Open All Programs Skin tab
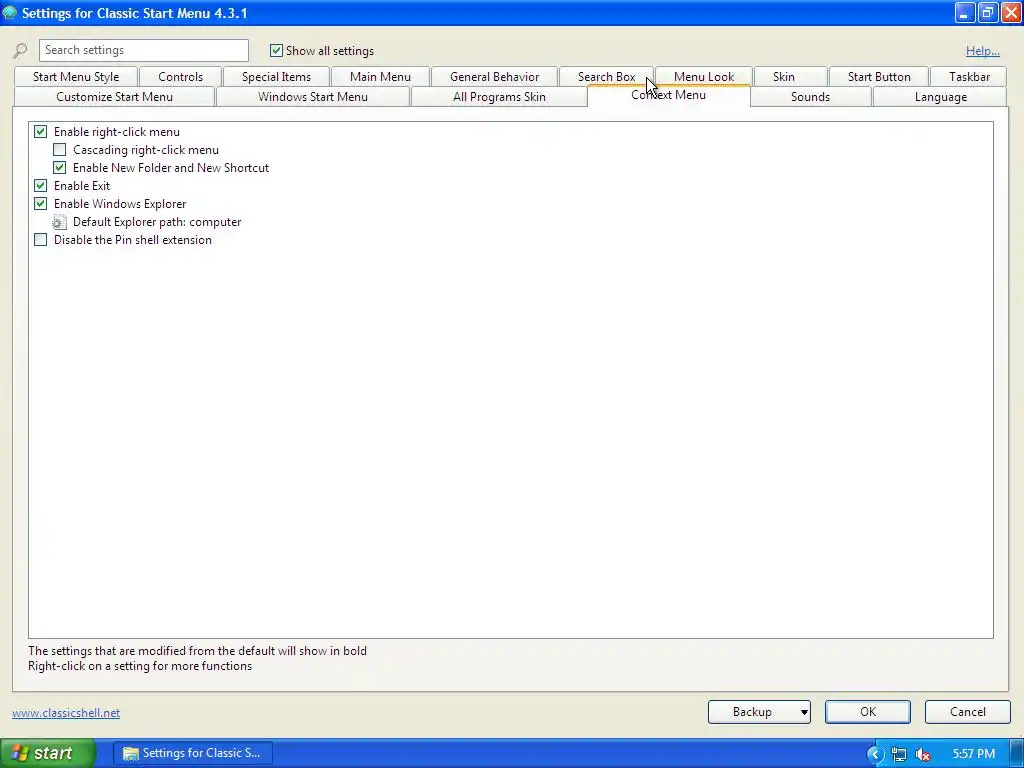The height and width of the screenshot is (768, 1024). pyautogui.click(x=499, y=97)
